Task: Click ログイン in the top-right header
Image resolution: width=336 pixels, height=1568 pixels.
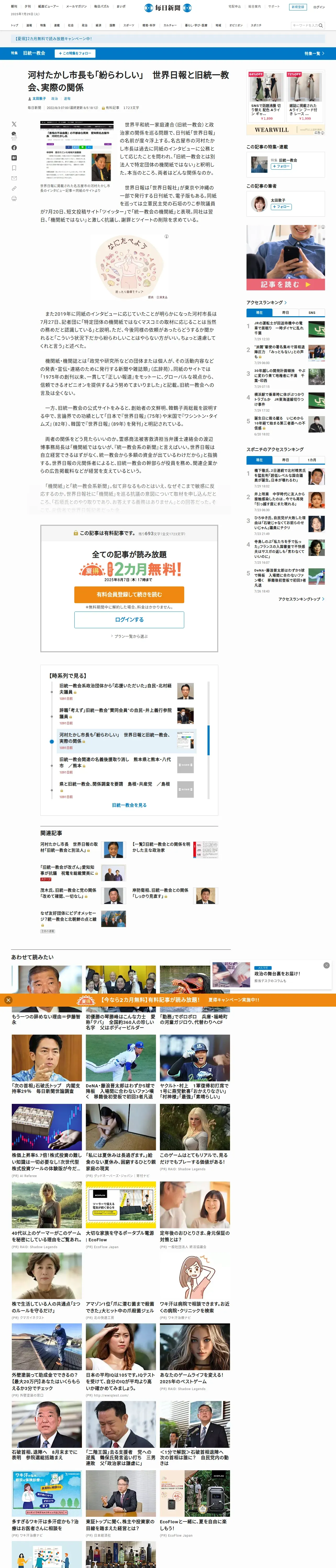Action: point(319,7)
